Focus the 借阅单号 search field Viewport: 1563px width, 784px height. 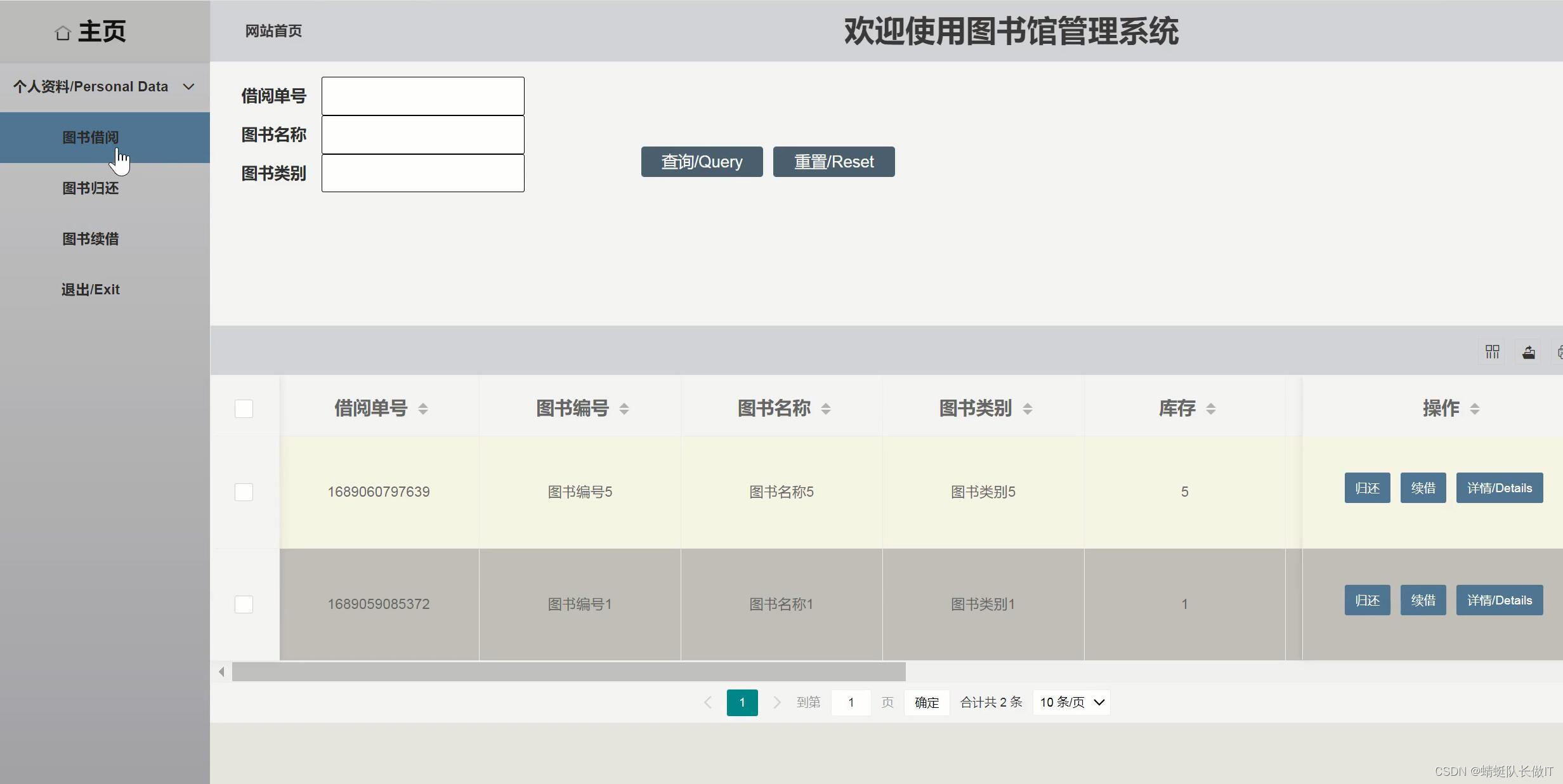point(422,96)
